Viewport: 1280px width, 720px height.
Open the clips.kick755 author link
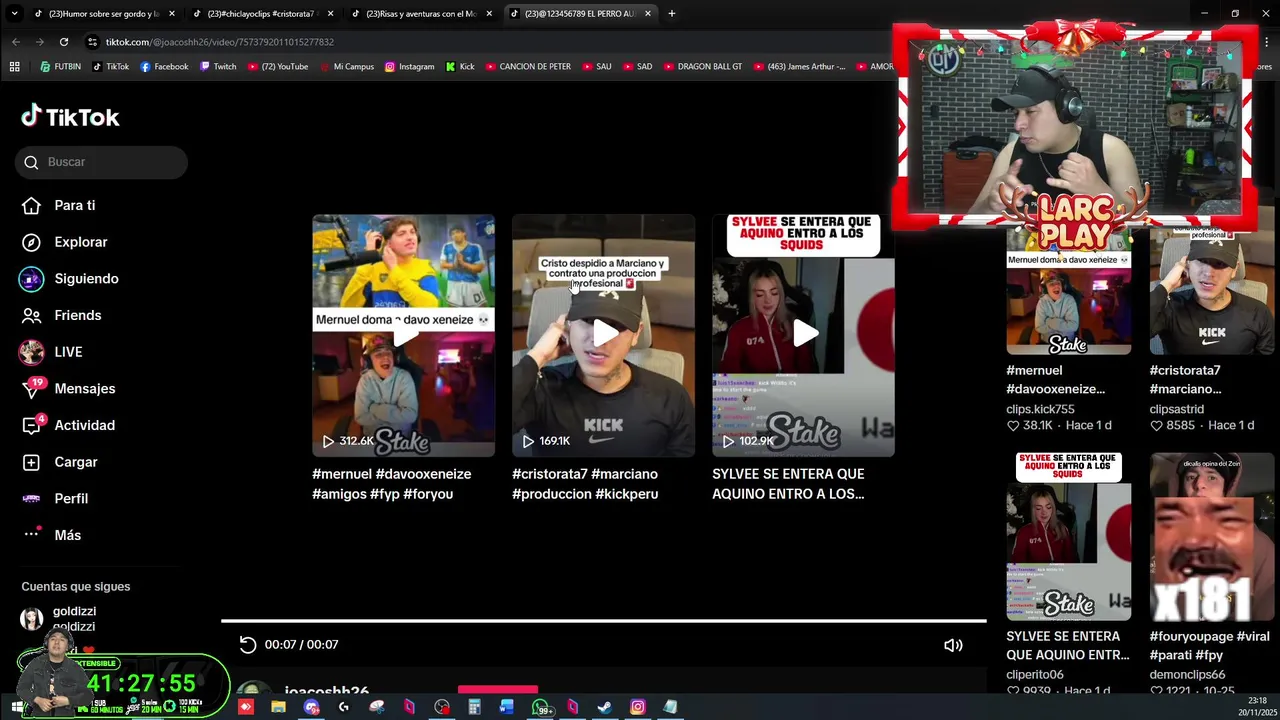pyautogui.click(x=1040, y=409)
